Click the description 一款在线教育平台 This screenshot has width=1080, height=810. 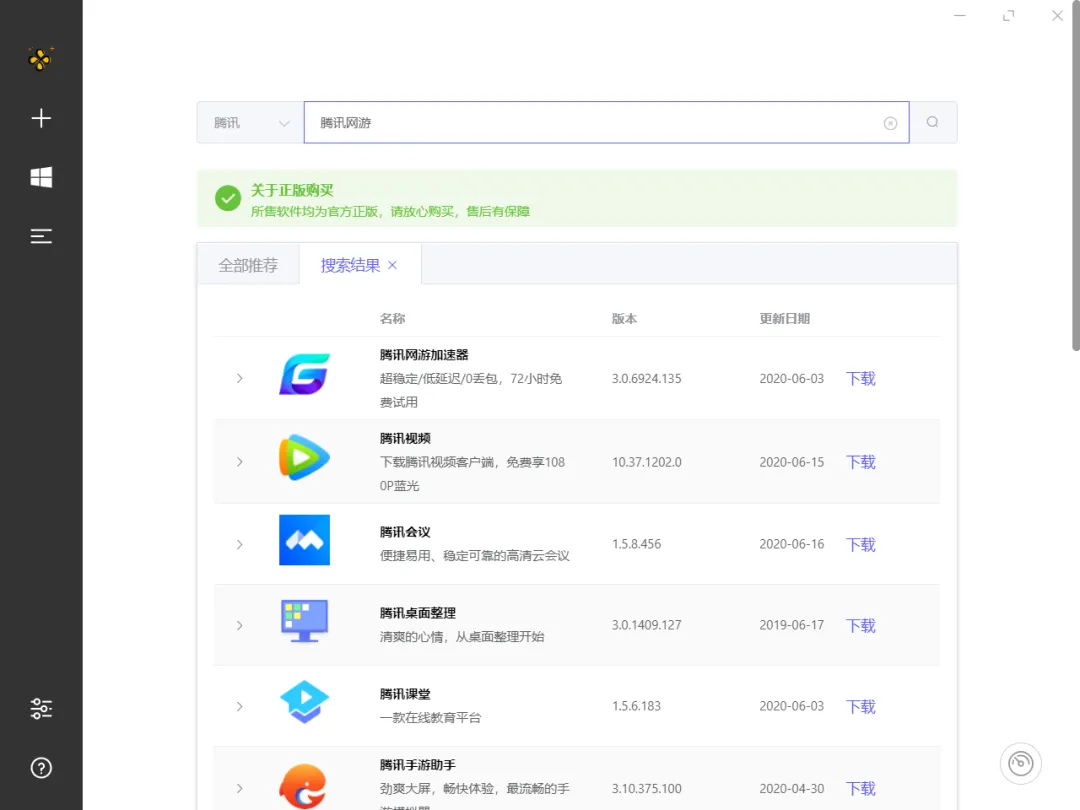[430, 718]
